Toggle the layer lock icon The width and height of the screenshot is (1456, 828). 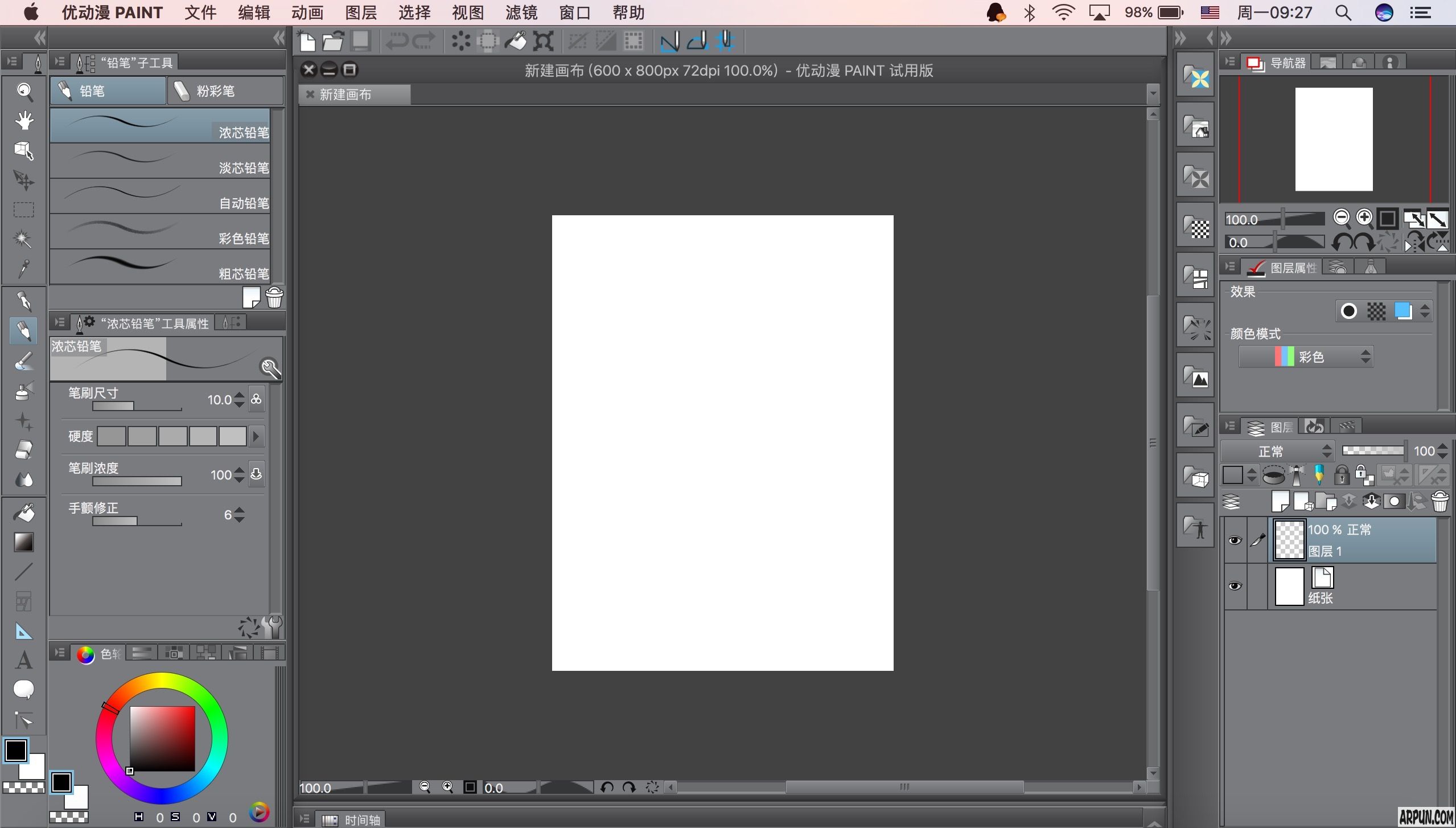pos(1342,474)
